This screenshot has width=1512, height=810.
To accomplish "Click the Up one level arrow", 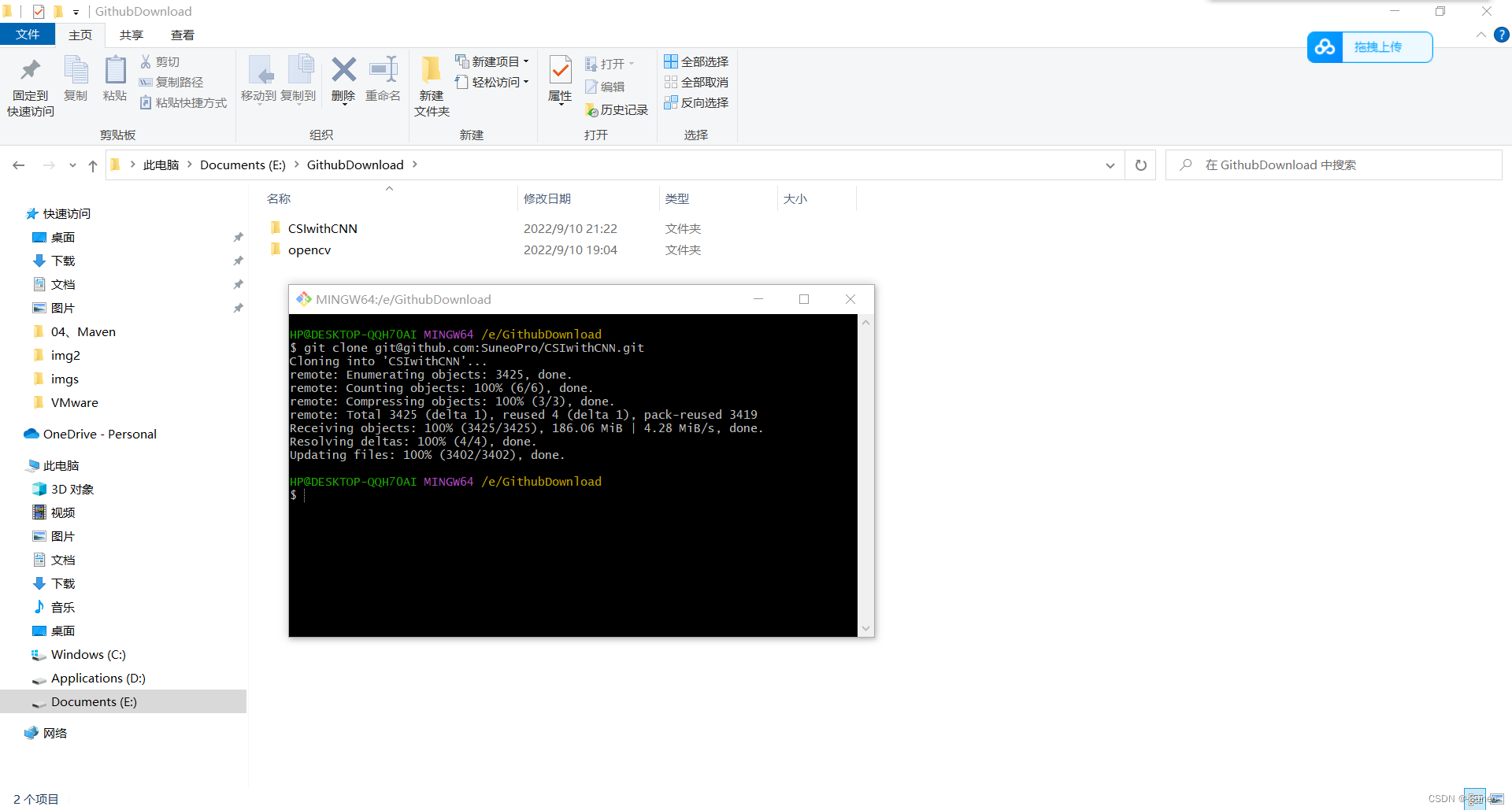I will [93, 165].
